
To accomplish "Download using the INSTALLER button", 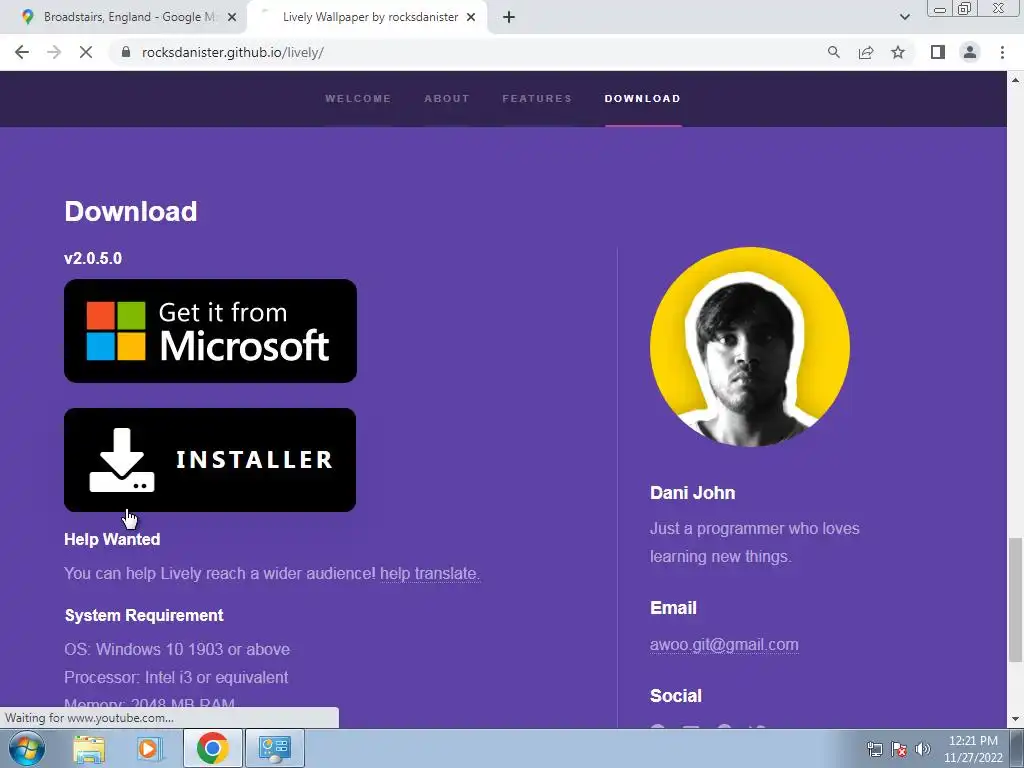I will point(210,460).
